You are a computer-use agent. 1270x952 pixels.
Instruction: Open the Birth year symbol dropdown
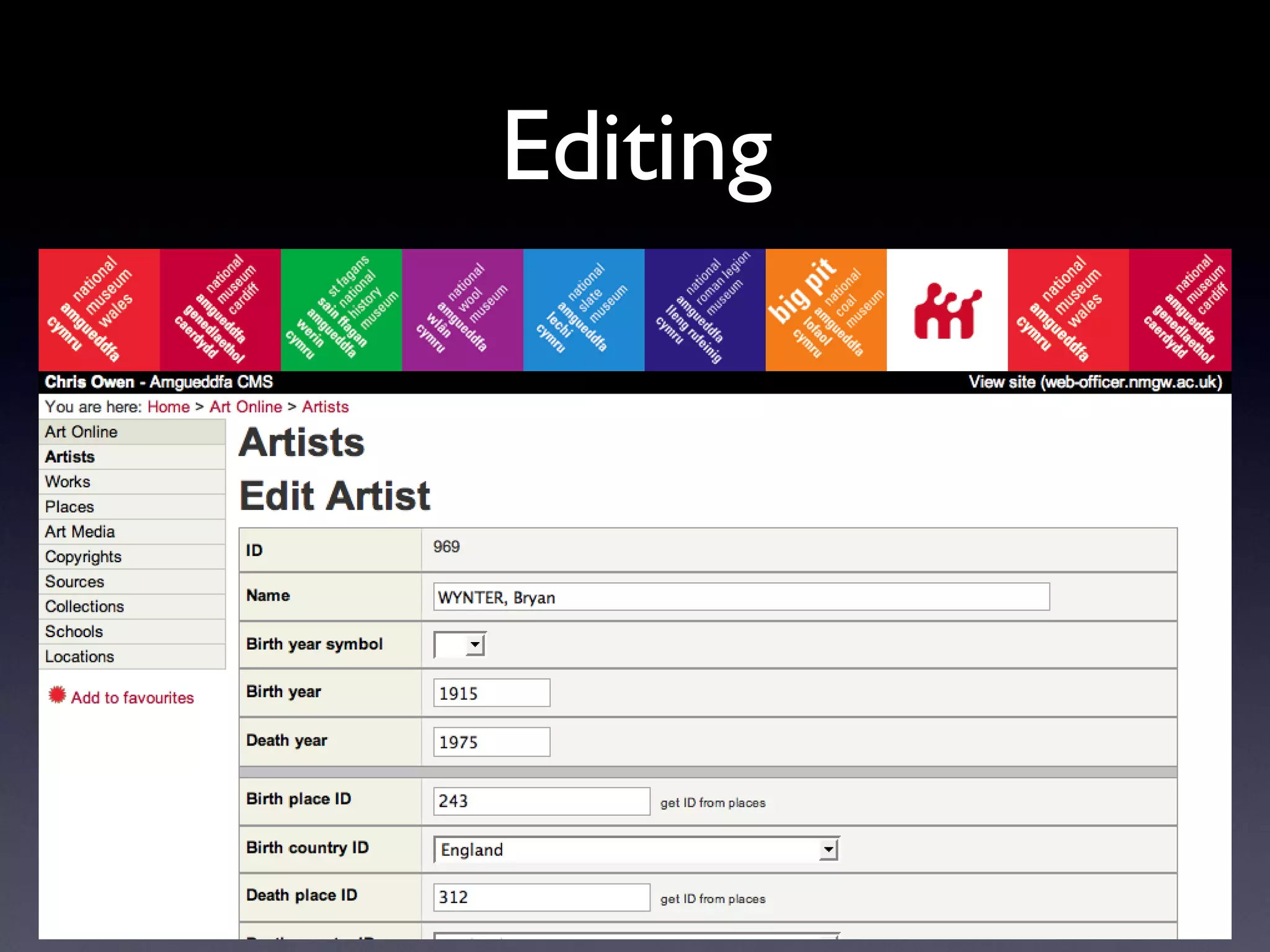[460, 645]
